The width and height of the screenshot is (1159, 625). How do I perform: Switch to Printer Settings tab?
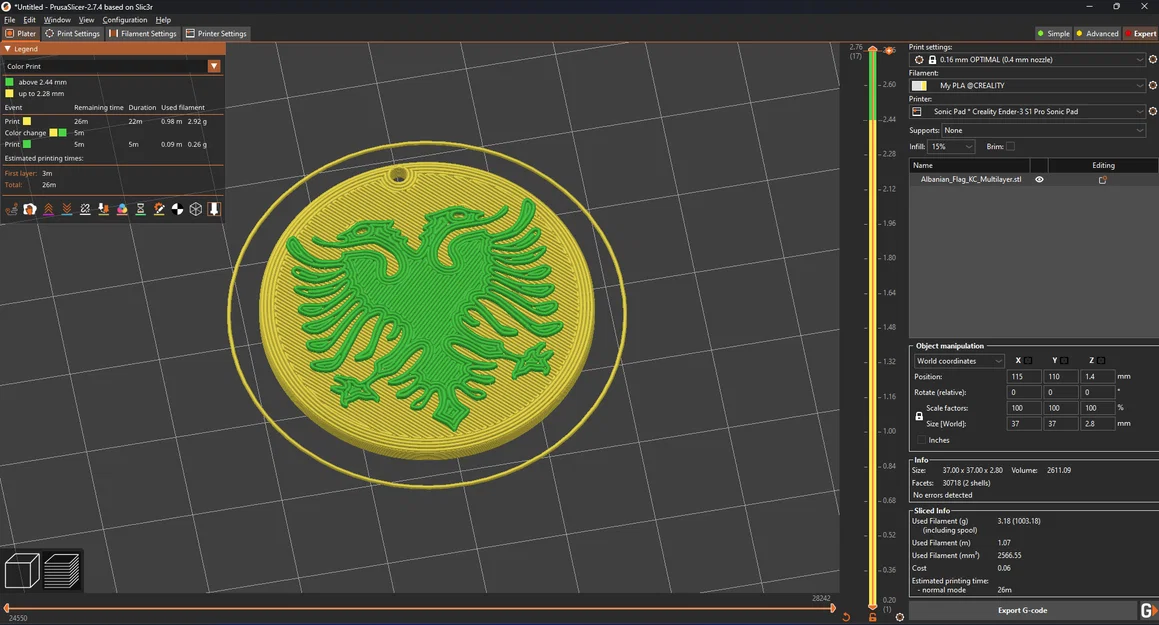click(216, 33)
